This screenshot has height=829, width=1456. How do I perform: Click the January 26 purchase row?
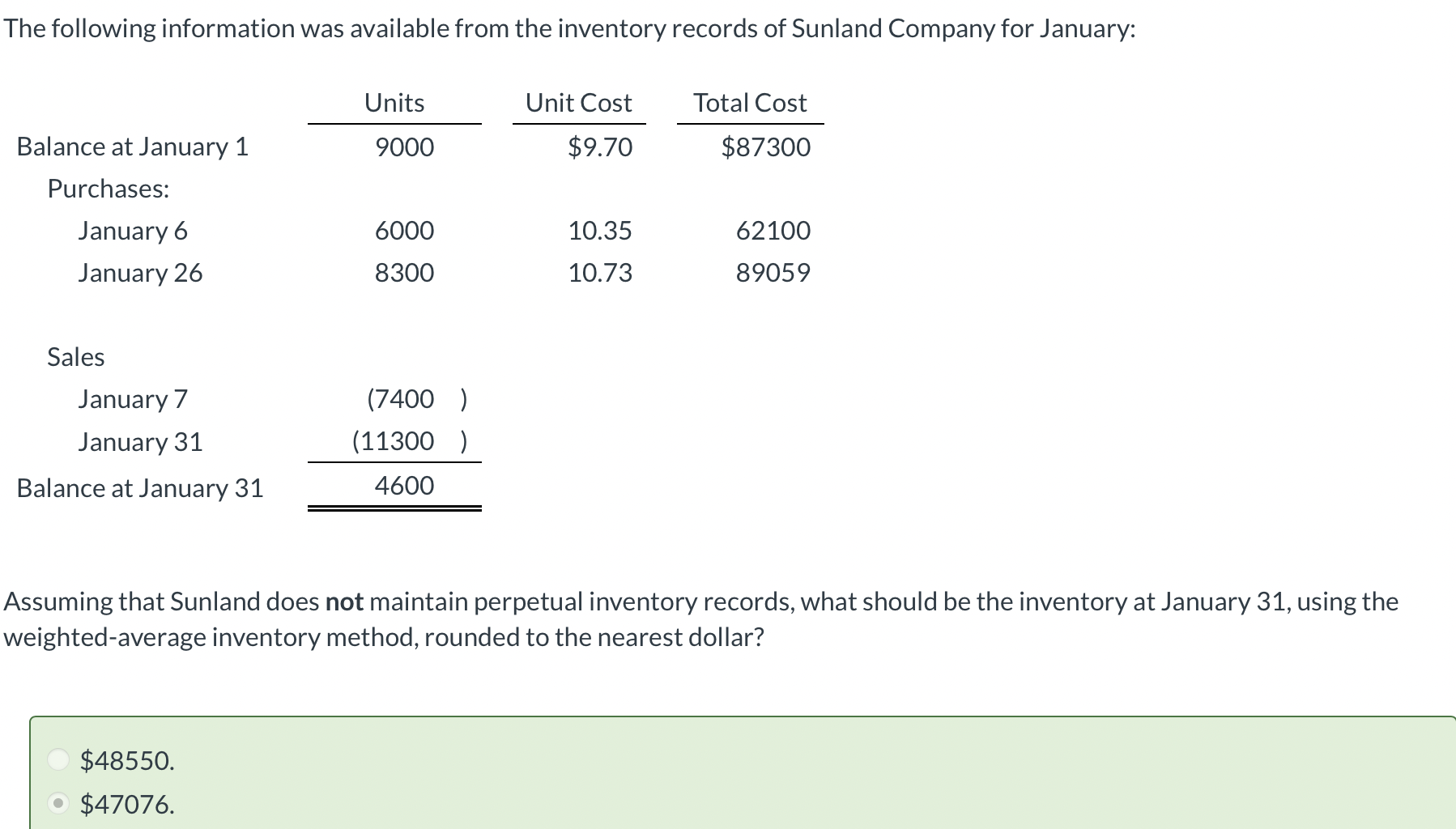click(140, 273)
